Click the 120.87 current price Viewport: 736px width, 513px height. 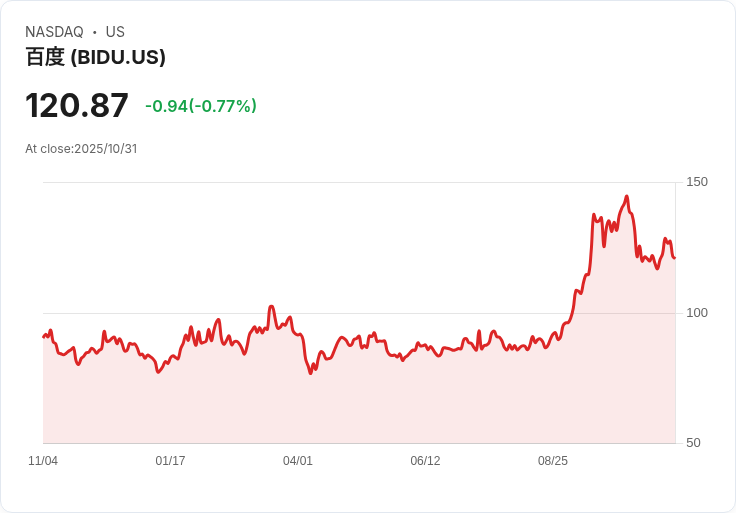pos(77,105)
